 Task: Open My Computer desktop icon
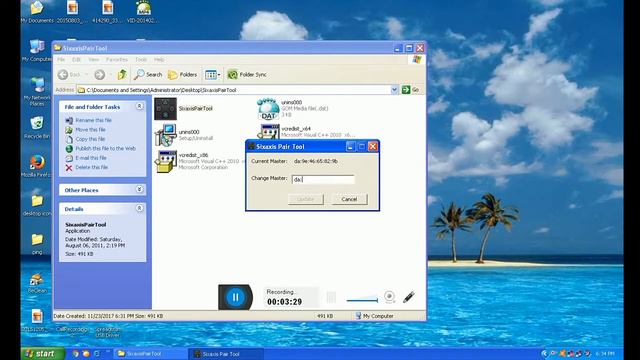click(37, 50)
